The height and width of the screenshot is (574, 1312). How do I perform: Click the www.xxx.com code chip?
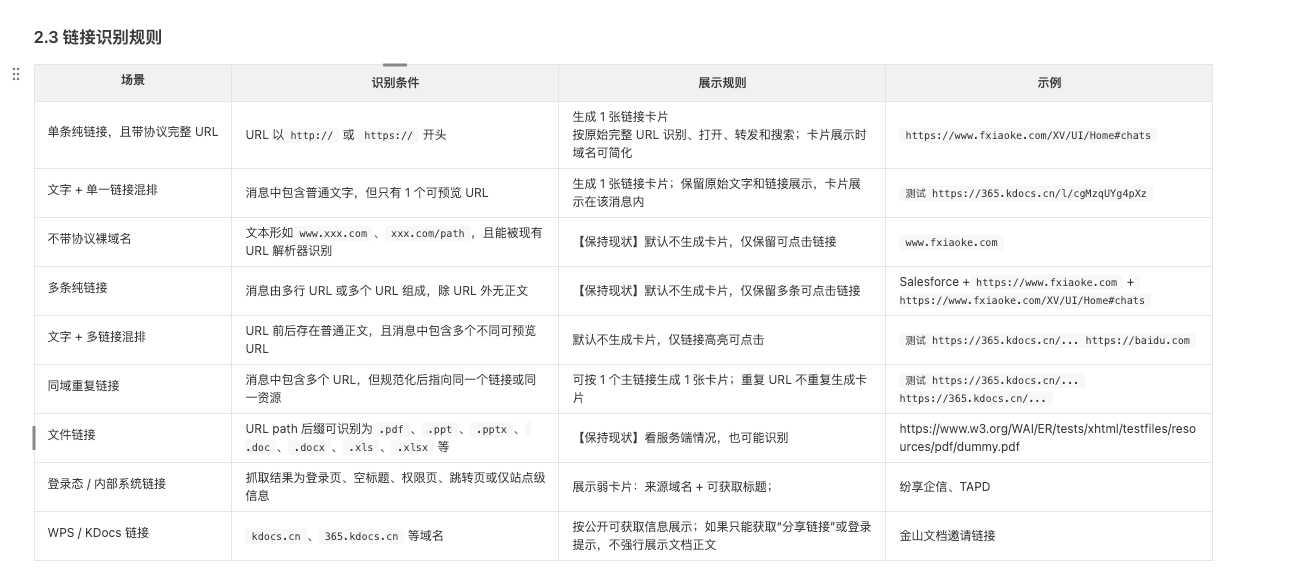pos(333,233)
